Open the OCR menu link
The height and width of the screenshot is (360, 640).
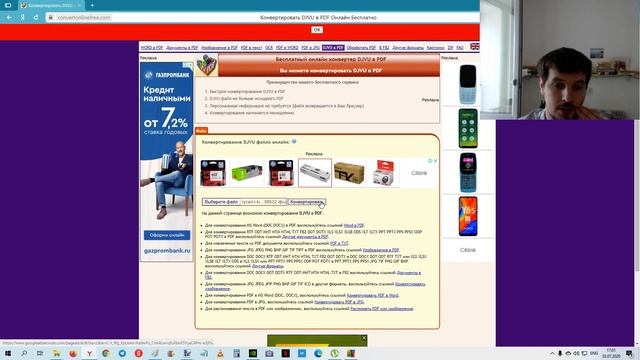269,48
